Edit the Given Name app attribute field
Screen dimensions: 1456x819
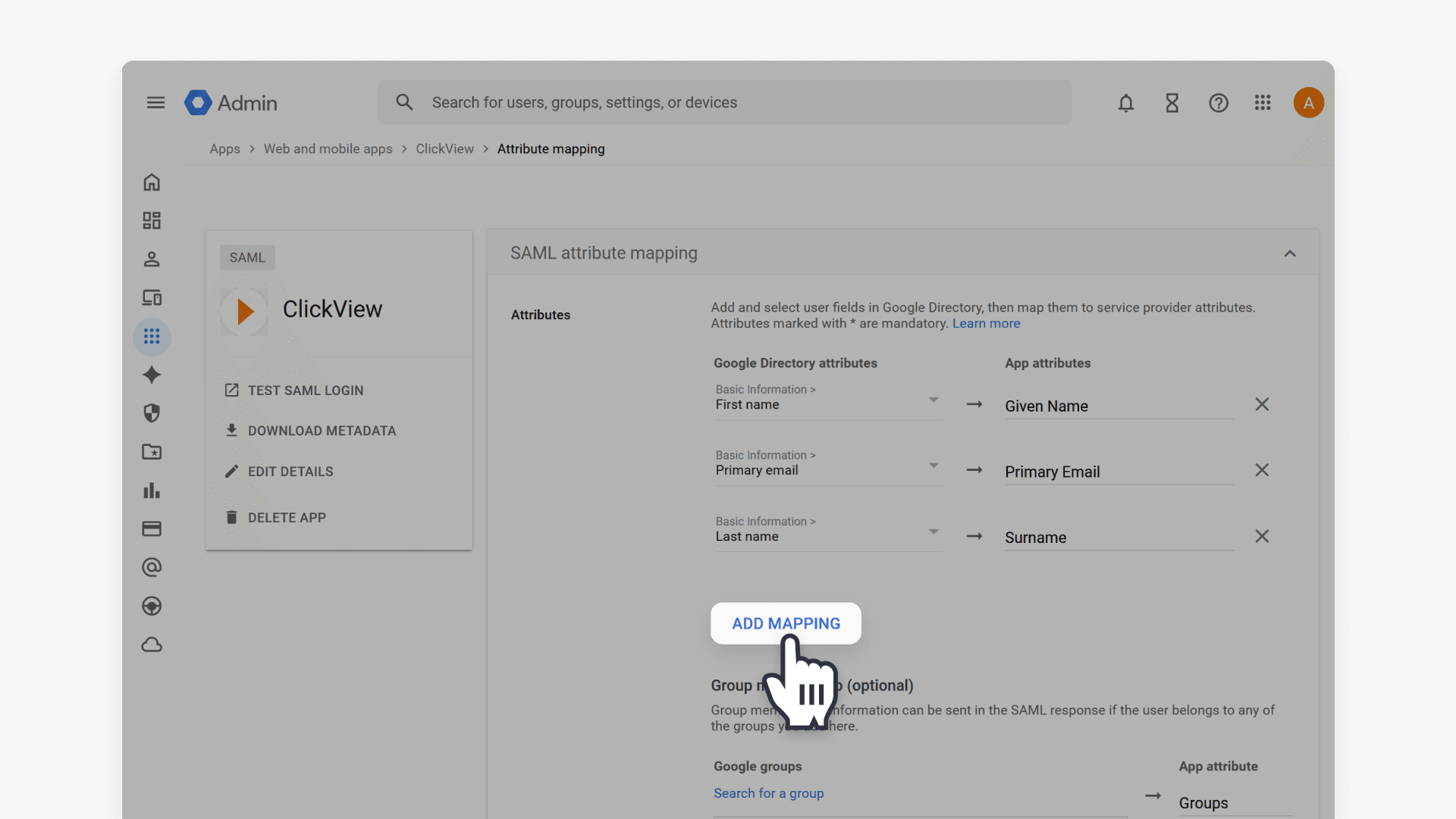[x=1119, y=406]
